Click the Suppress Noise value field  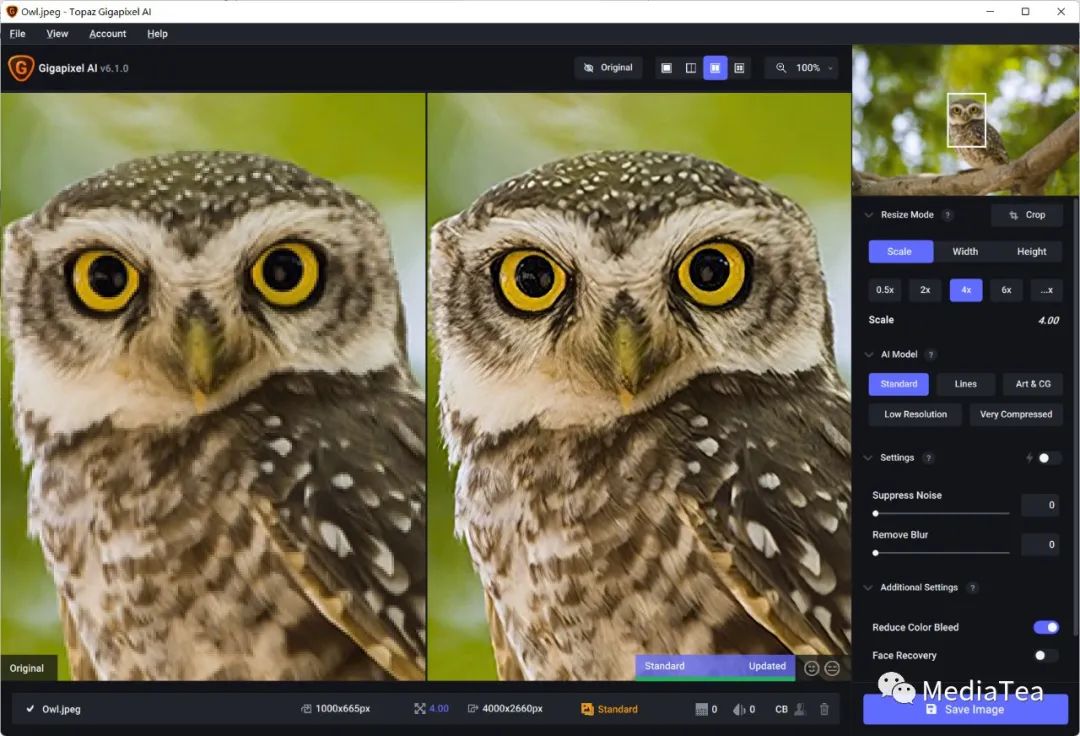[x=1040, y=505]
